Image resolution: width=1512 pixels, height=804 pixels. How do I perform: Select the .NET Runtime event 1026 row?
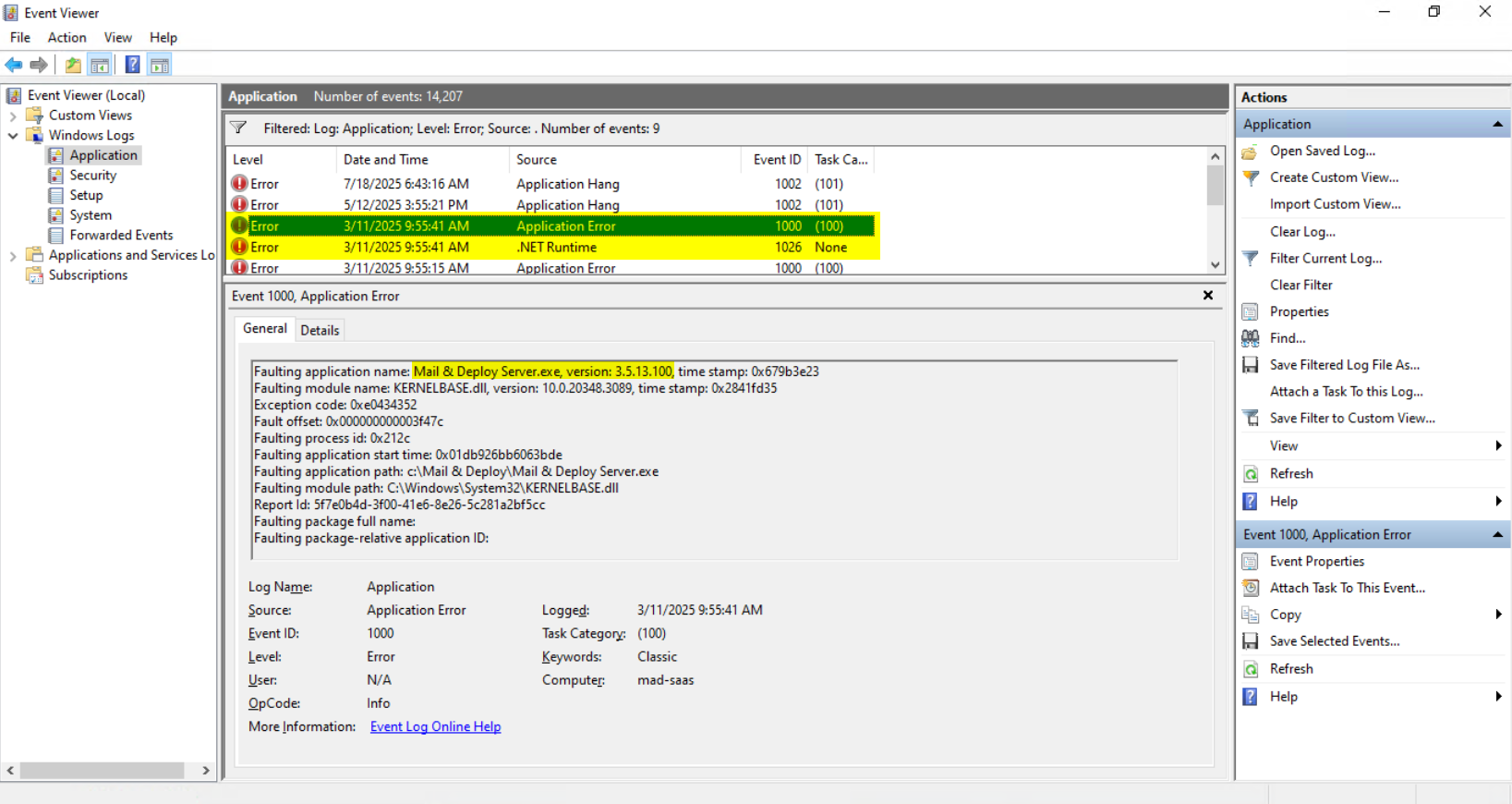pos(552,248)
